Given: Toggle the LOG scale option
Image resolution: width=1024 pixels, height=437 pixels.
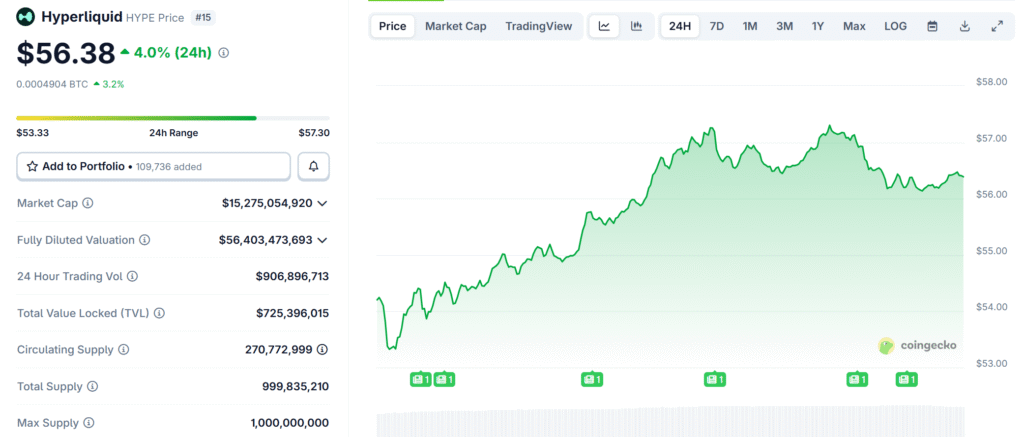Looking at the screenshot, I should (x=895, y=26).
